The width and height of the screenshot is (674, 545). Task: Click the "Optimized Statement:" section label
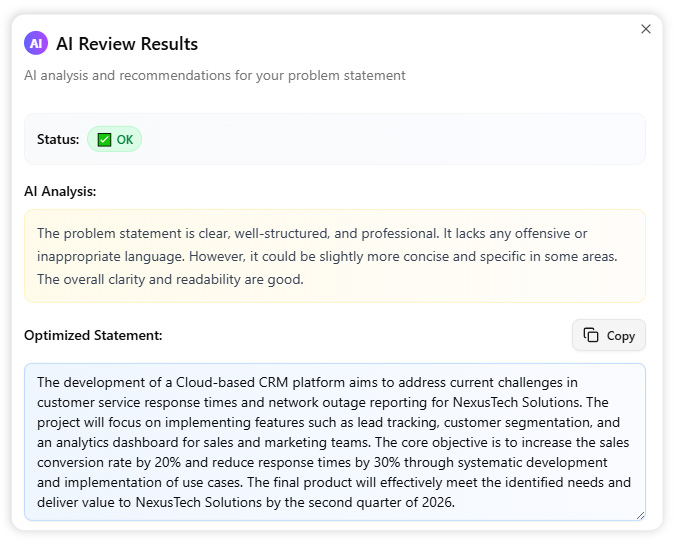[93, 336]
